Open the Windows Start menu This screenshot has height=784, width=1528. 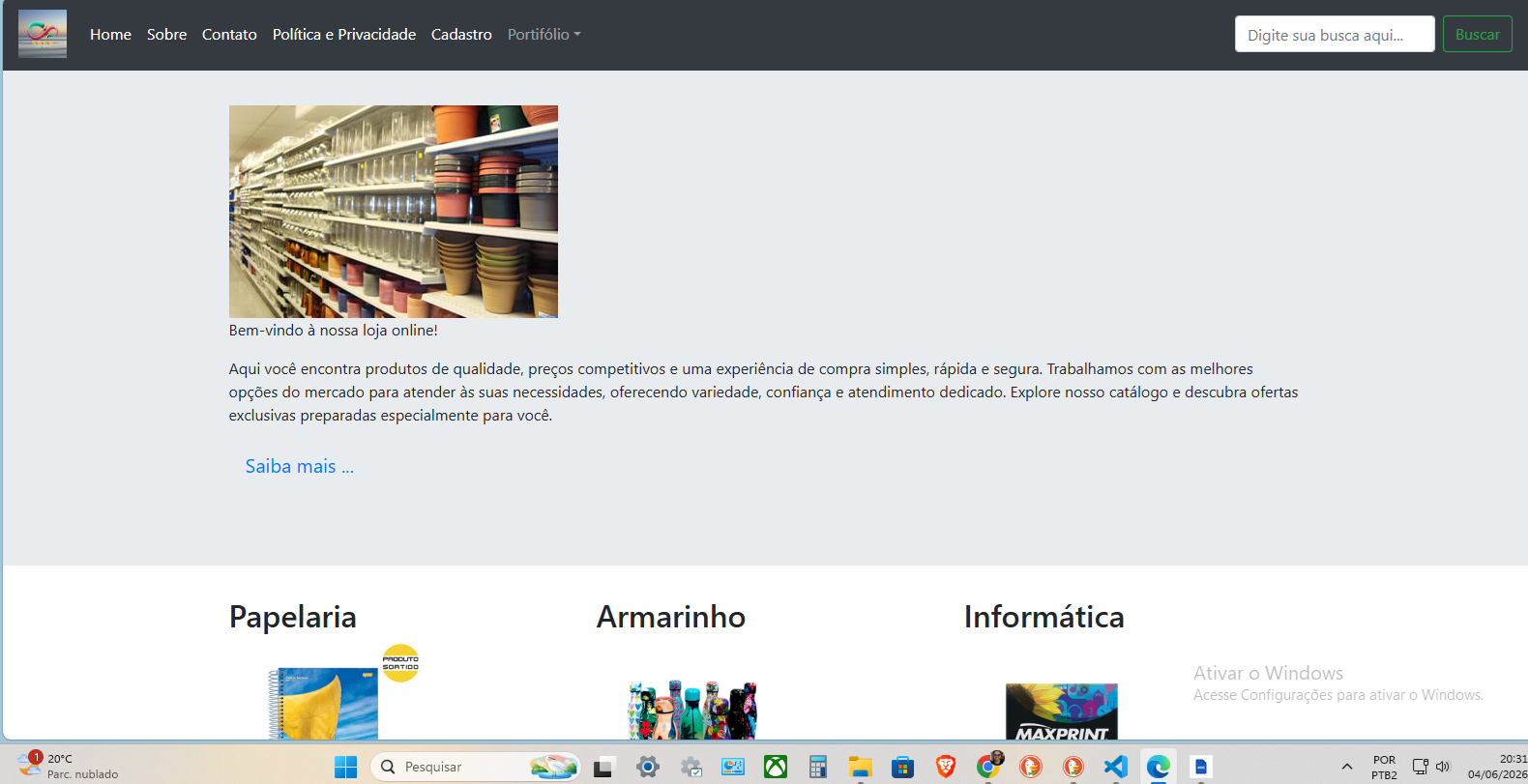(345, 767)
